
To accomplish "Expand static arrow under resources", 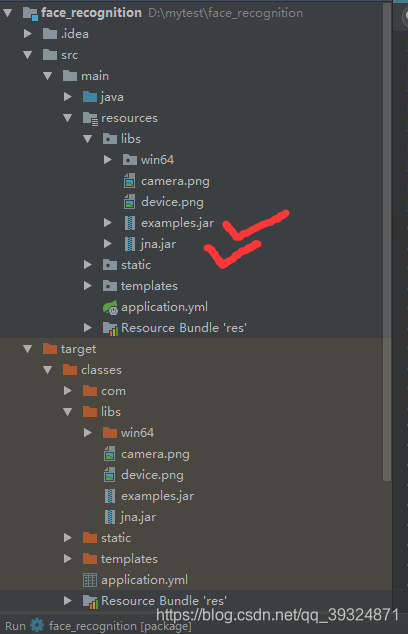I will tap(88, 264).
